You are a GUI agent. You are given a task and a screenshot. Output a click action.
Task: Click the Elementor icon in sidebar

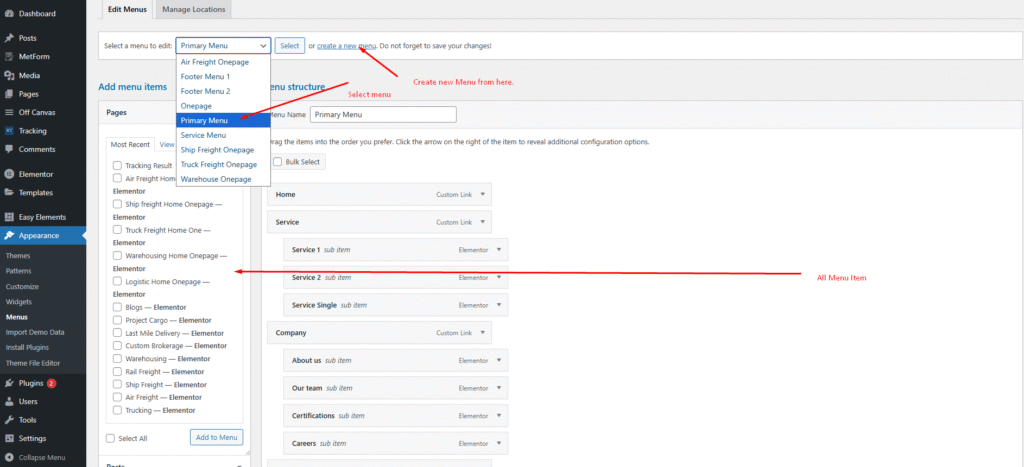pos(9,174)
